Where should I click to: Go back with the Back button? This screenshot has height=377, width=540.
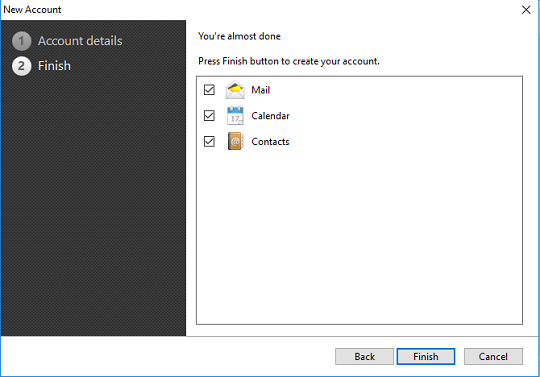(364, 356)
